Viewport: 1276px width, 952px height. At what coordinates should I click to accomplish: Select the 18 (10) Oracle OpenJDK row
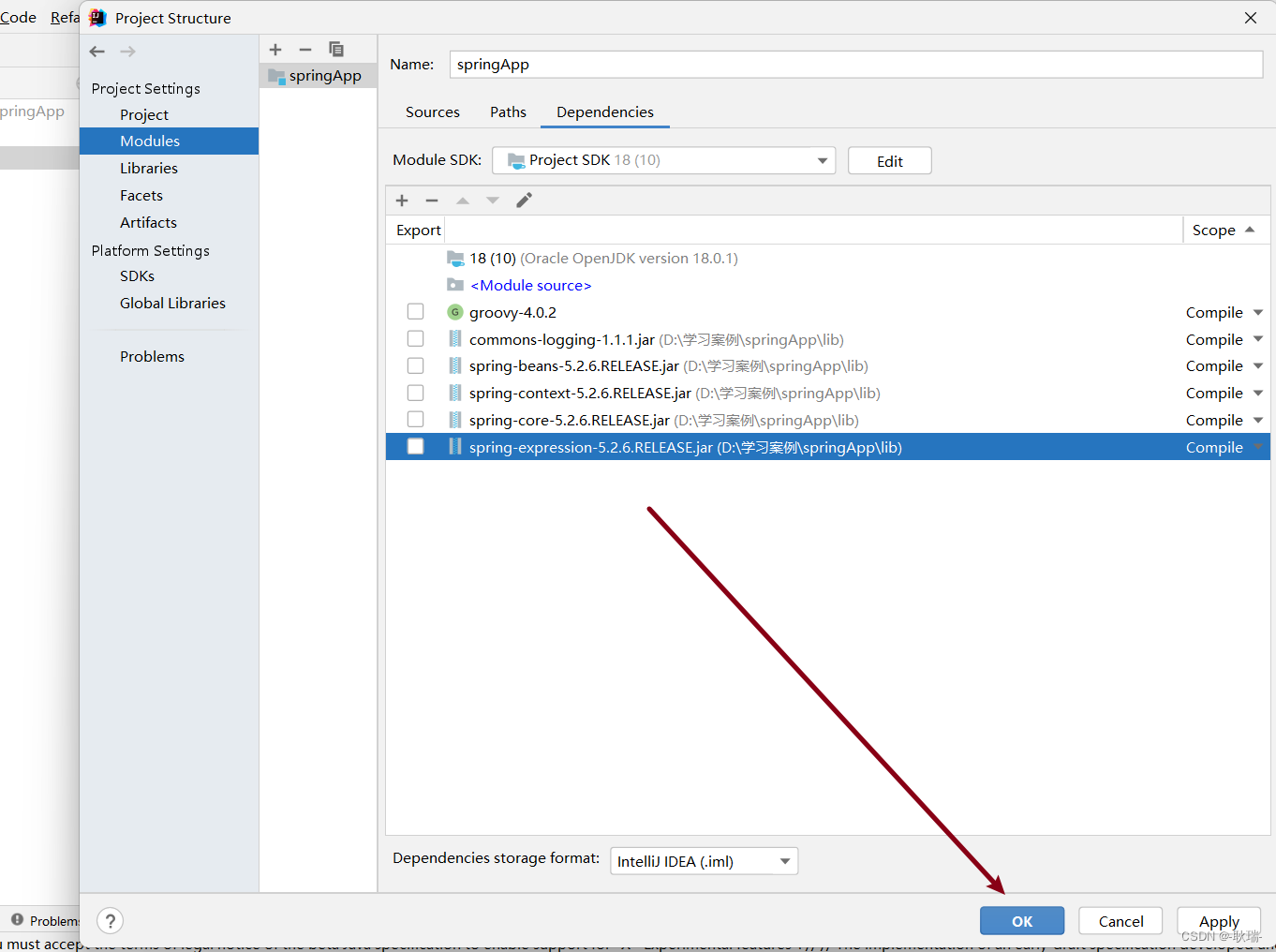click(x=828, y=258)
